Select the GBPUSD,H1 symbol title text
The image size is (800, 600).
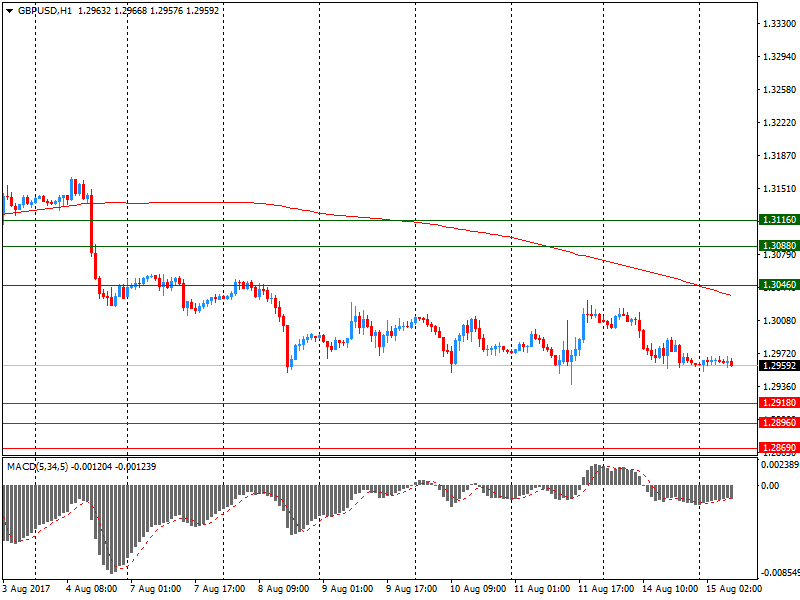45,11
